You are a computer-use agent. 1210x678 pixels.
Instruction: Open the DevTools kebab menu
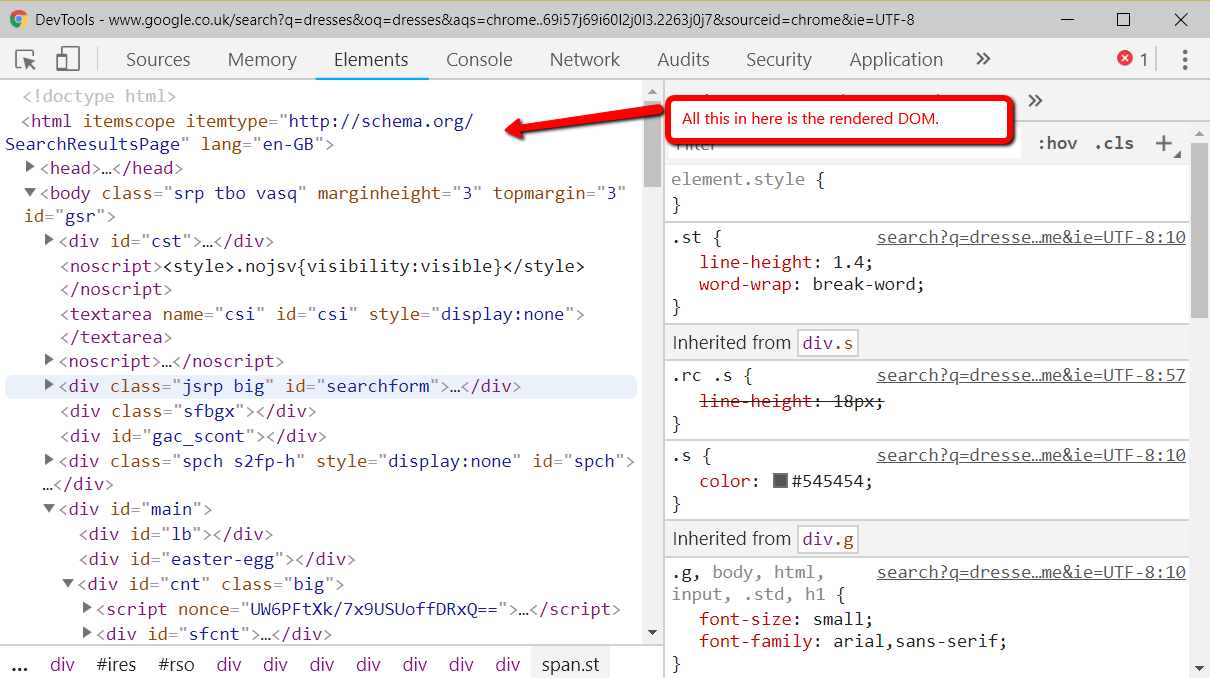click(1185, 60)
